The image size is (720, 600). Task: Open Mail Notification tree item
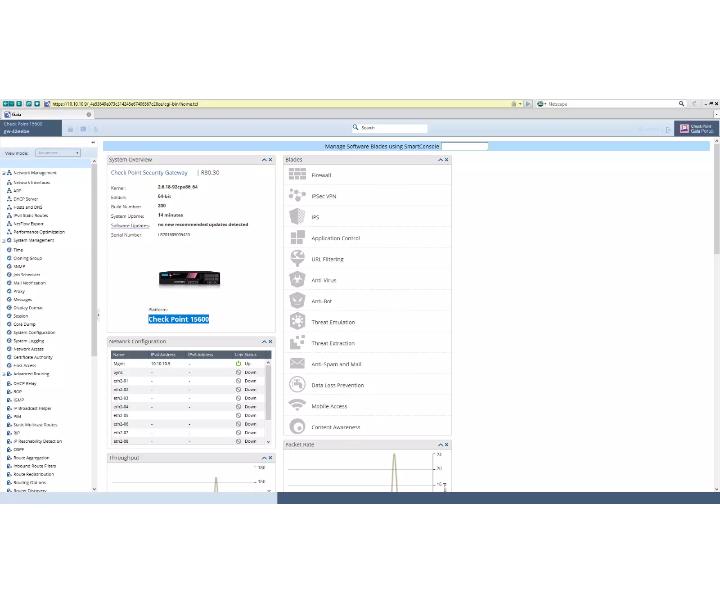tap(29, 283)
